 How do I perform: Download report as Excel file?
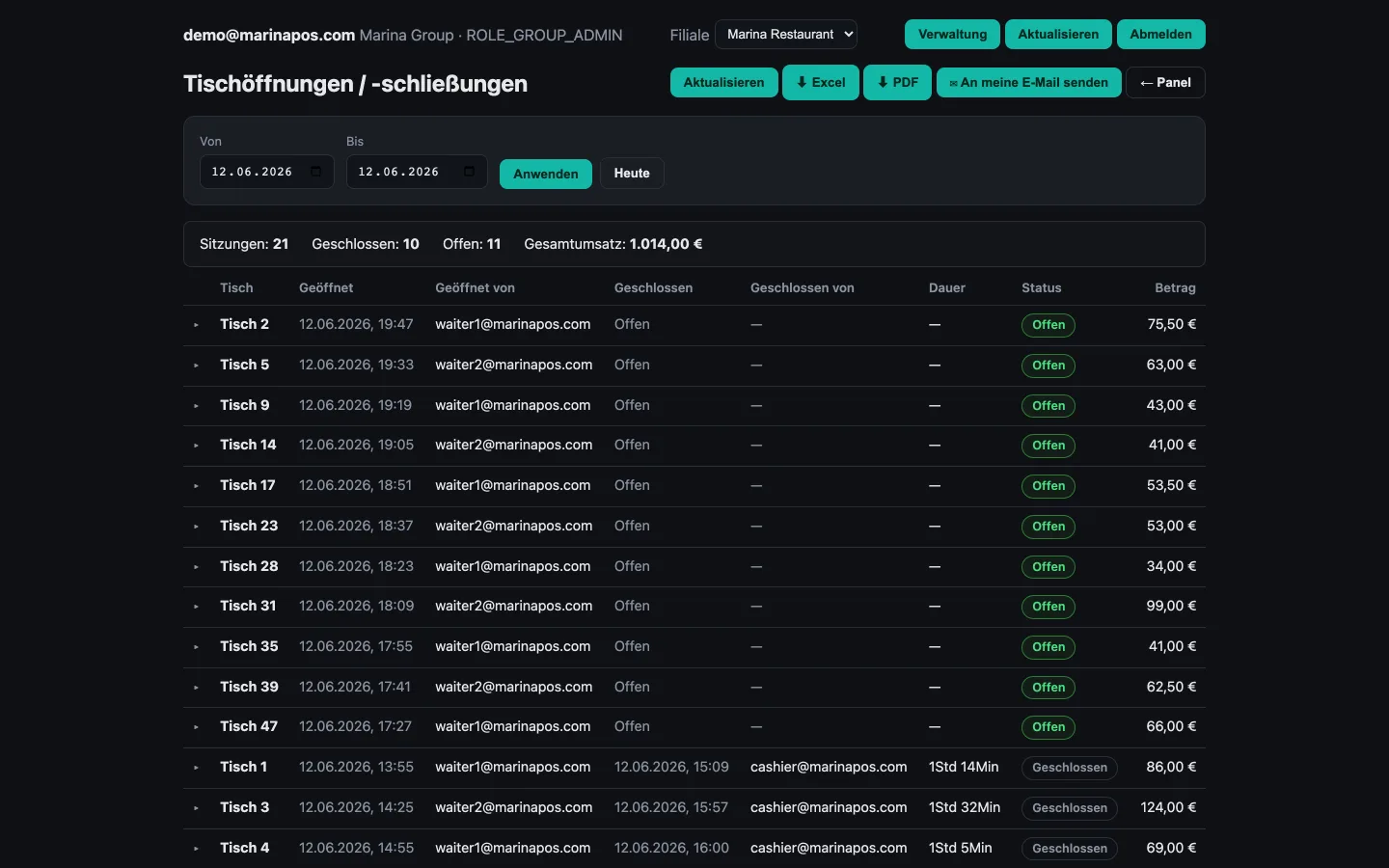tap(821, 83)
